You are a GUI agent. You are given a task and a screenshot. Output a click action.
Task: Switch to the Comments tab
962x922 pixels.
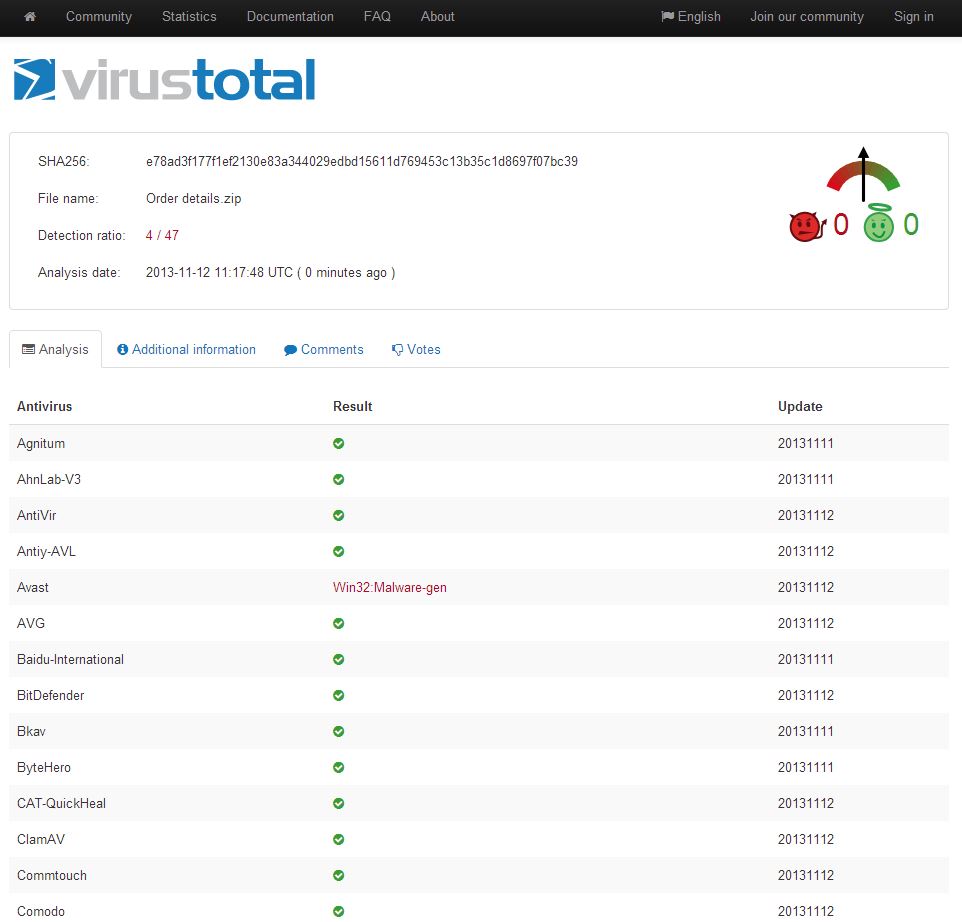323,349
